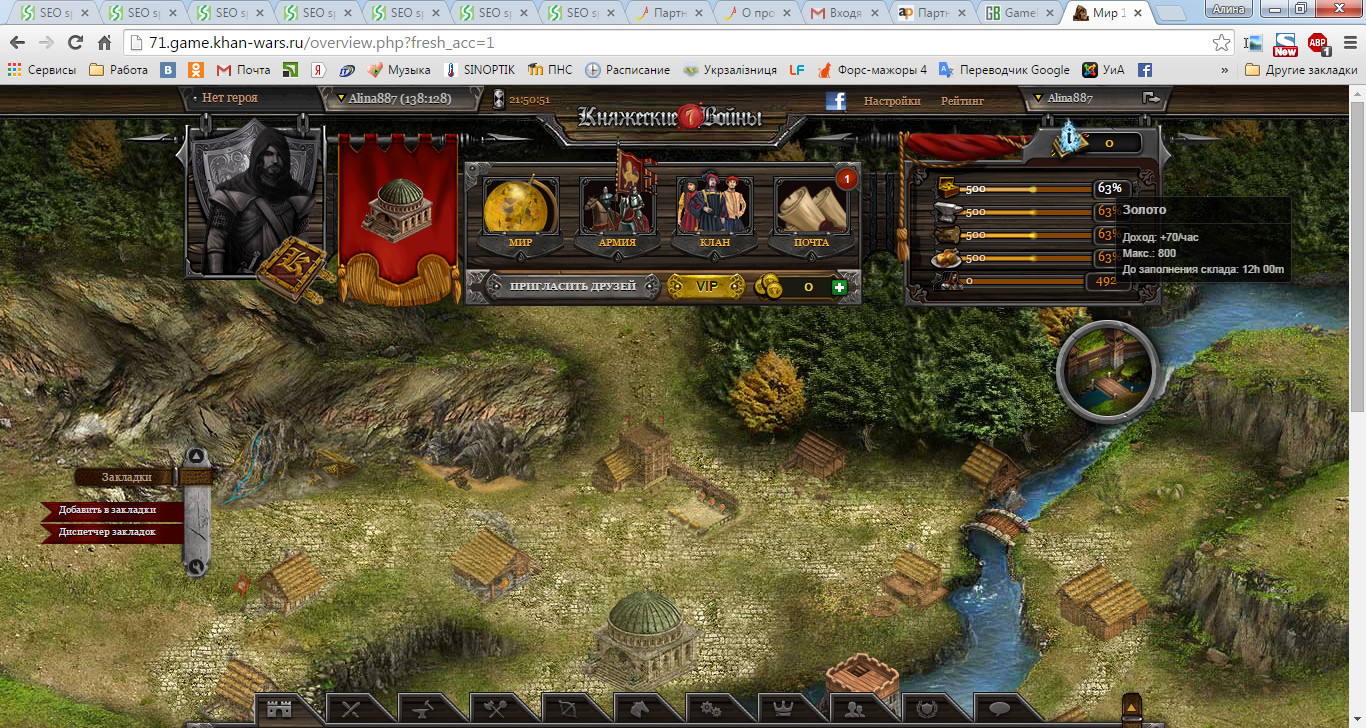Open the two-people tab in bottom bar
The height and width of the screenshot is (728, 1366).
[x=854, y=710]
